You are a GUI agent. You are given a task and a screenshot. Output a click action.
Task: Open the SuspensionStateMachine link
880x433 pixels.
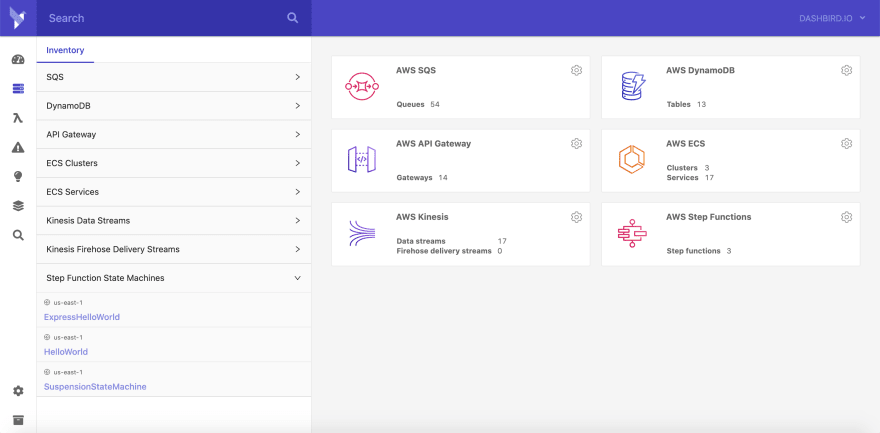95,386
